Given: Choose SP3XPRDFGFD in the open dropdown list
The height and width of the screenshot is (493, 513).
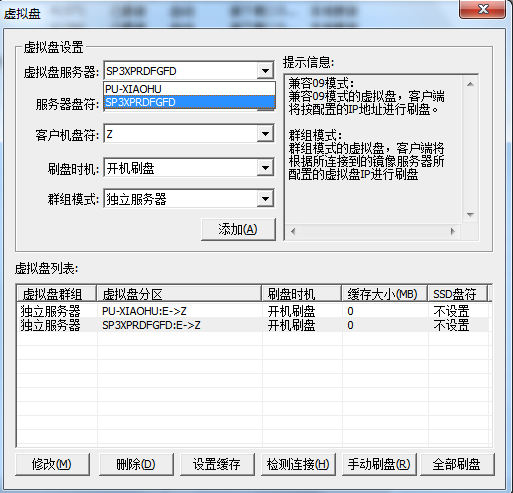Looking at the screenshot, I should pos(189,102).
